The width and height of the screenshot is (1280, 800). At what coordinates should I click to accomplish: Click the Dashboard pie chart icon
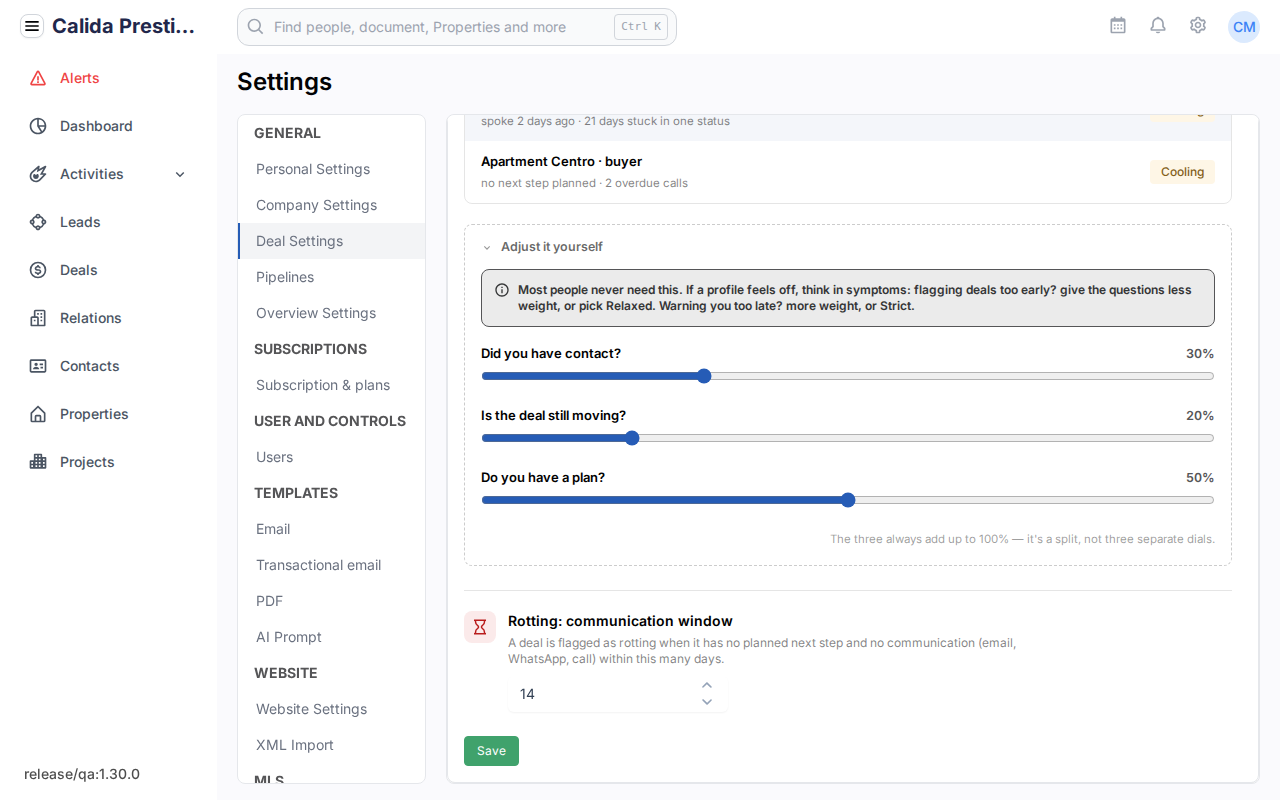(x=38, y=126)
